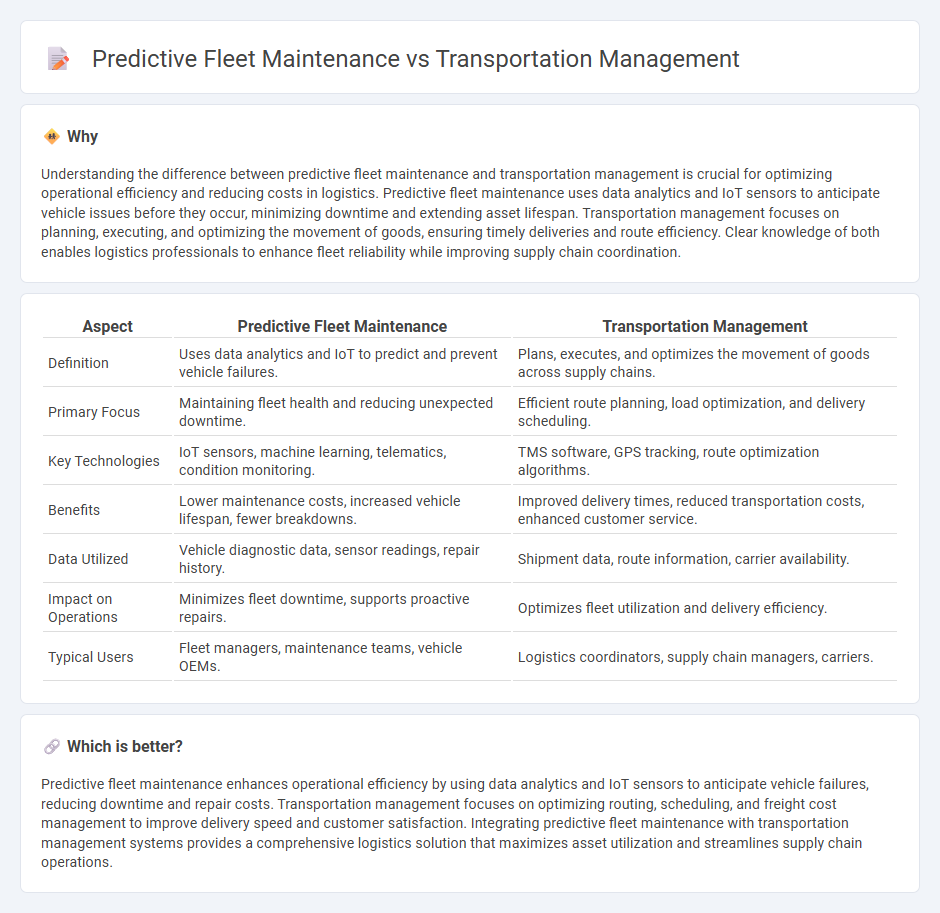Select the page title 'Predictive Fleet Maintenance vs Transportation Management'
The height and width of the screenshot is (913, 940).
click(x=415, y=59)
